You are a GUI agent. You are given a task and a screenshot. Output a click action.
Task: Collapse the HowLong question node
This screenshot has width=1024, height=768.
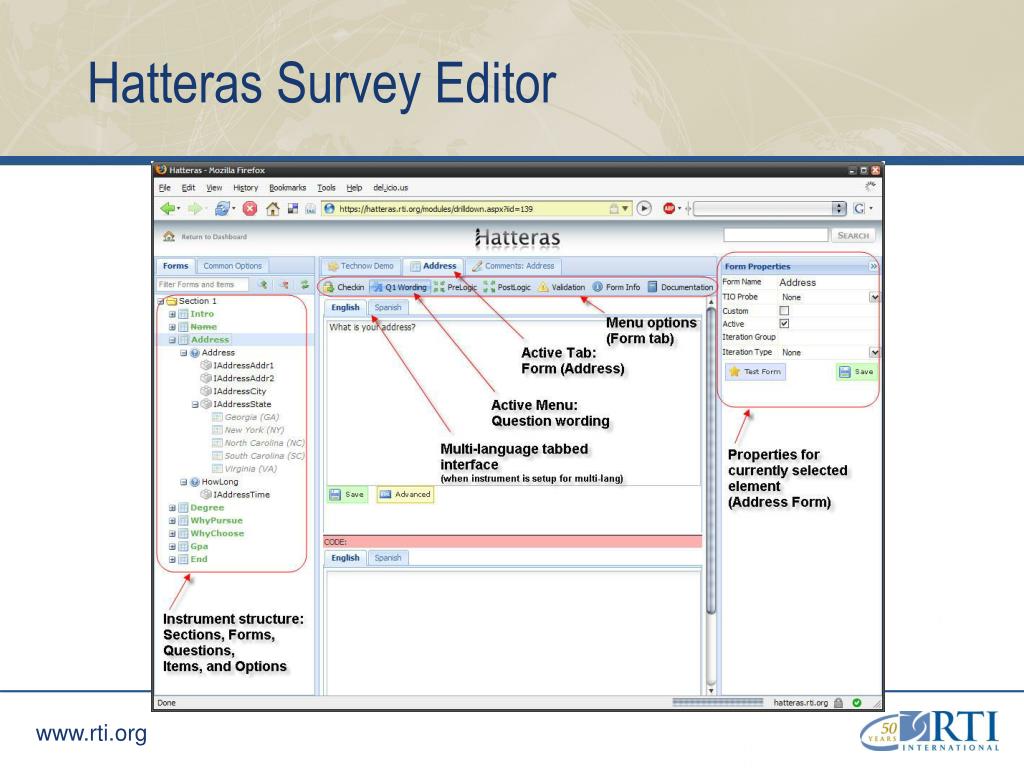coord(184,482)
